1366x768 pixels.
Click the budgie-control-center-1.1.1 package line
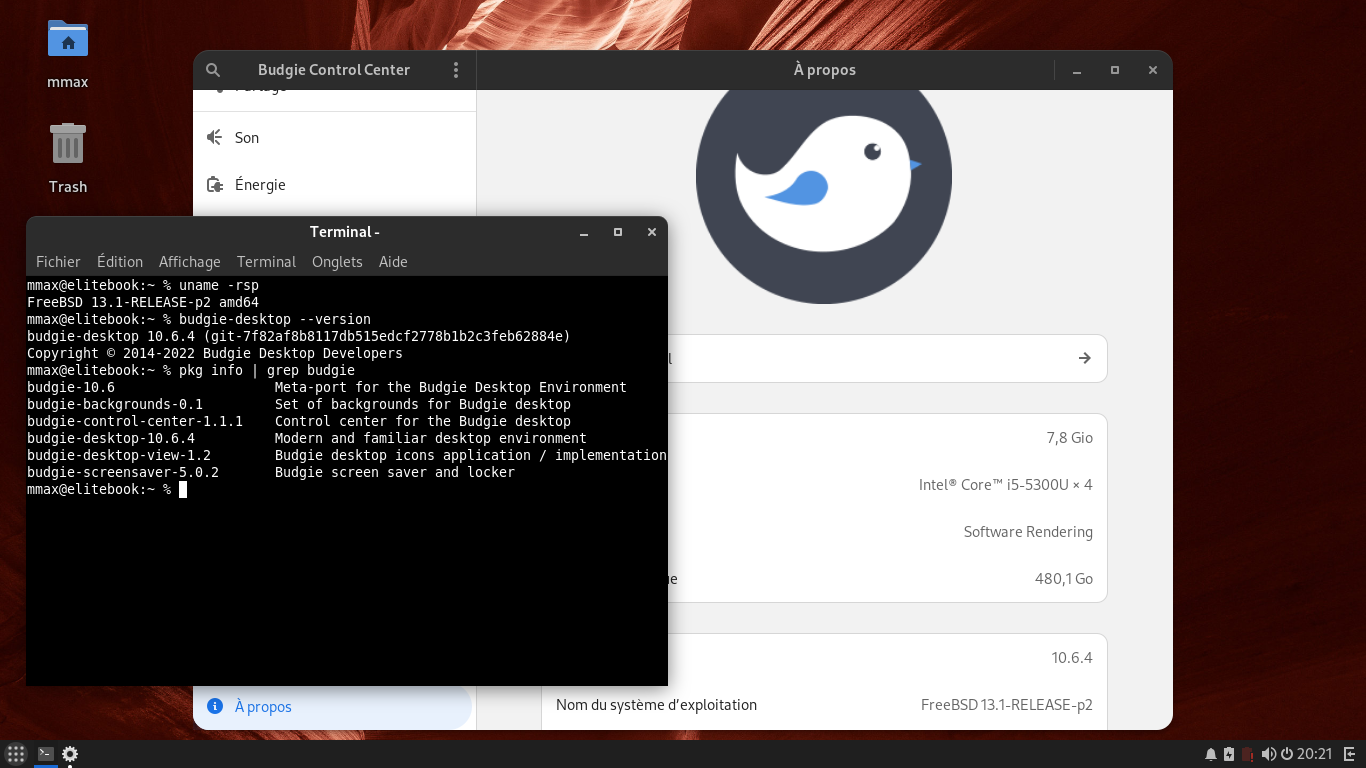coord(299,421)
